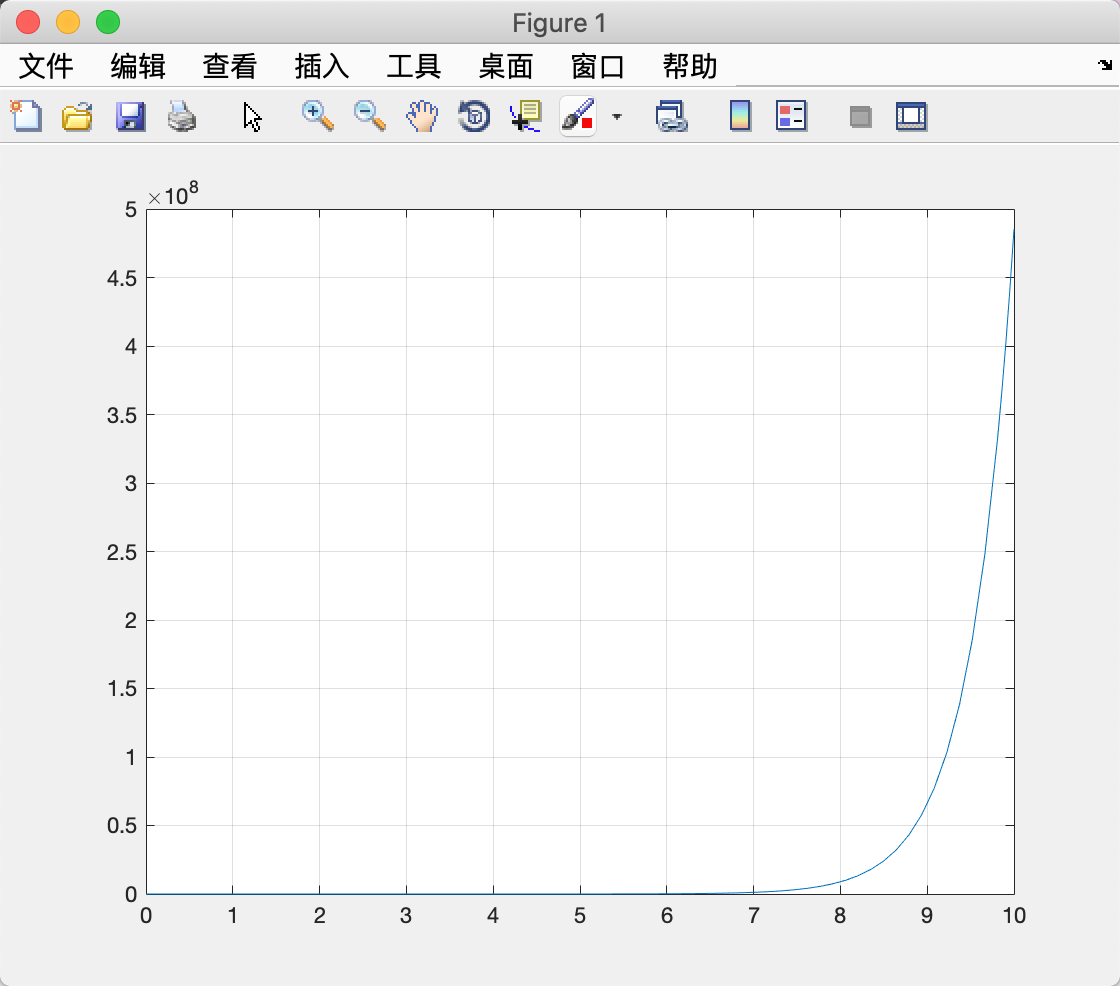Open the 窗口 menu
The height and width of the screenshot is (986, 1120).
pos(598,66)
